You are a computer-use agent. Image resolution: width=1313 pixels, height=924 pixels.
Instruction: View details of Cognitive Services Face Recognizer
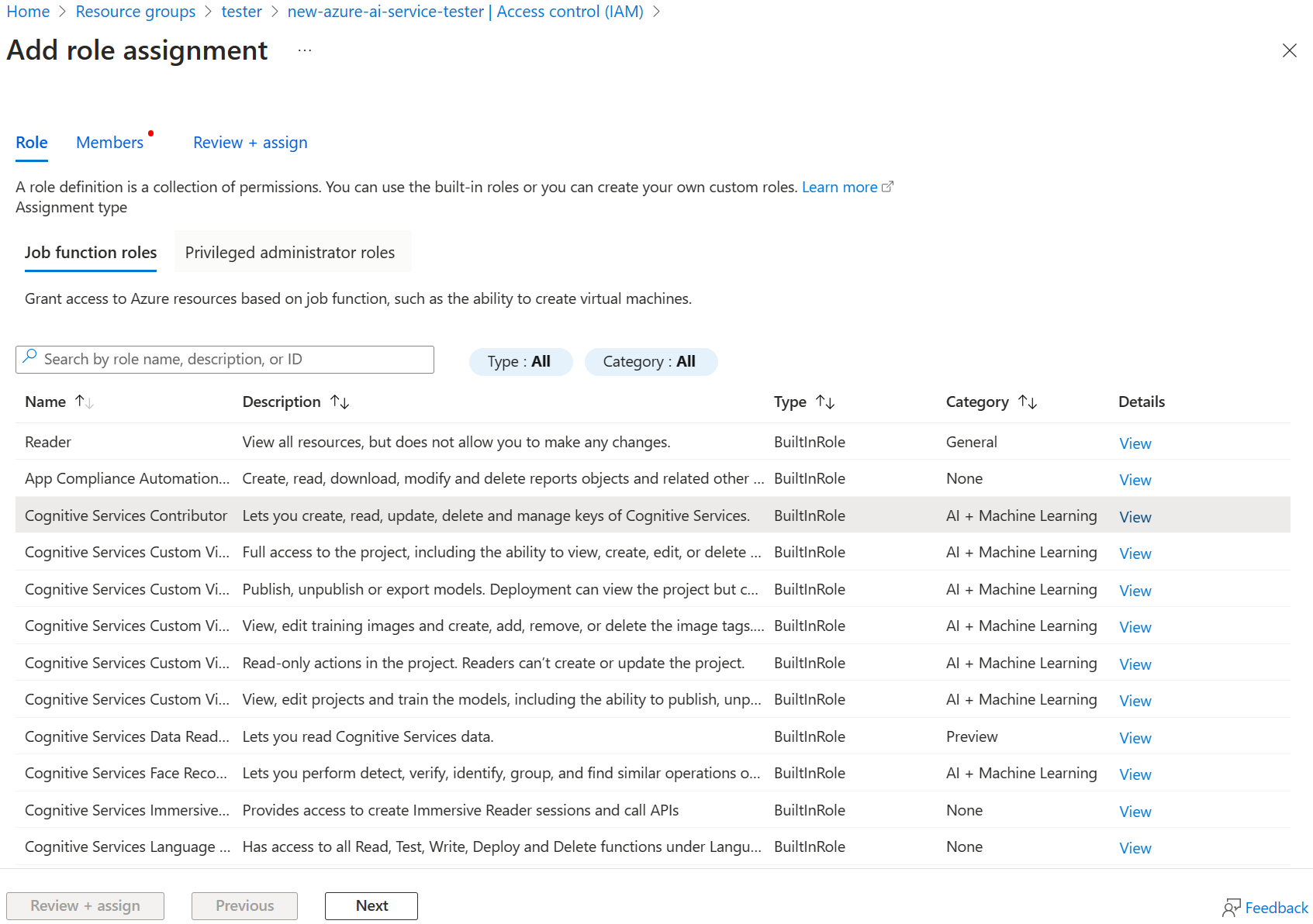[1135, 774]
